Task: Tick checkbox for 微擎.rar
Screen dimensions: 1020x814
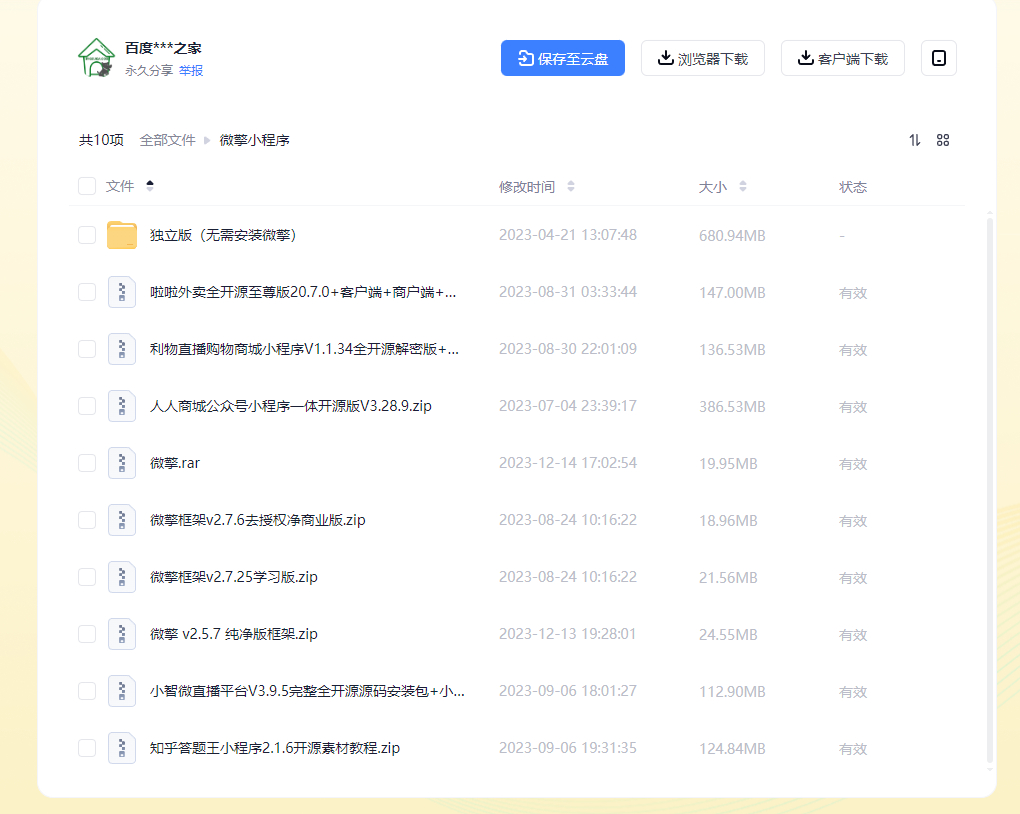Action: 87,463
